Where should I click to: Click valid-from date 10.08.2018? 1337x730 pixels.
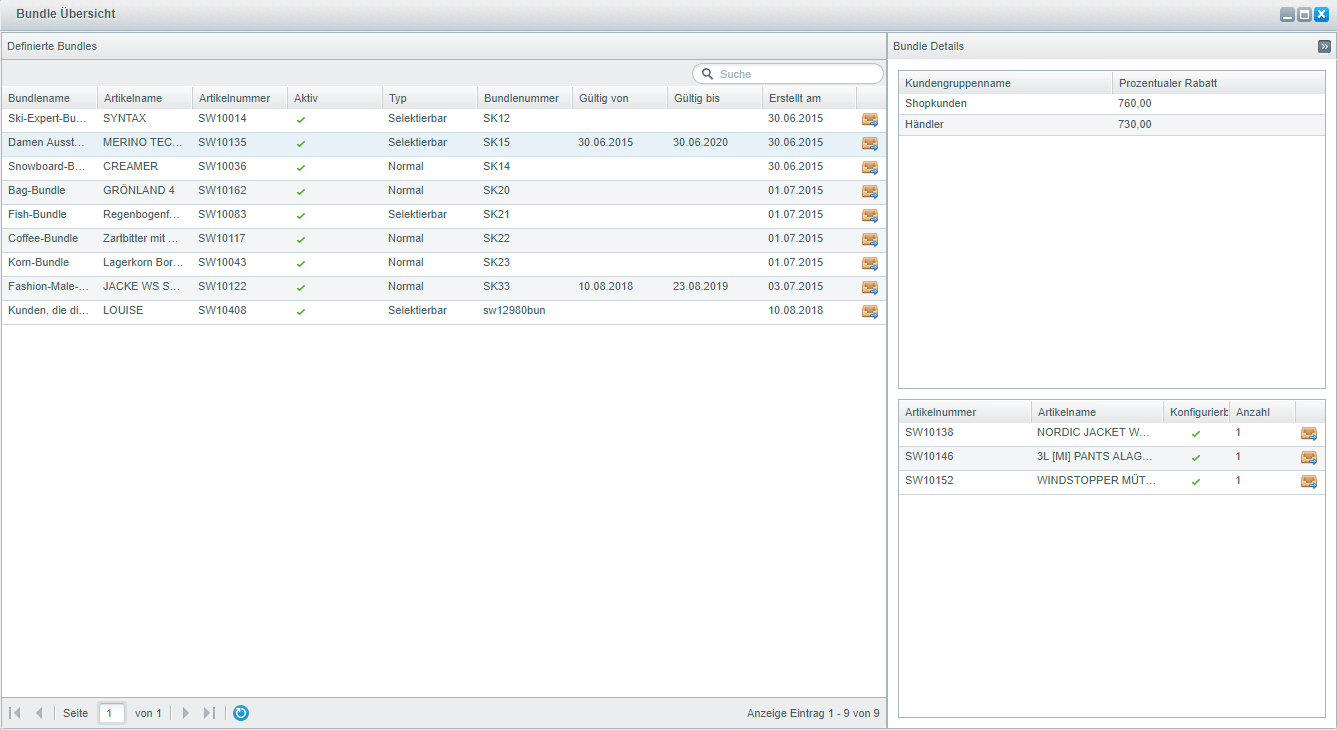click(606, 286)
